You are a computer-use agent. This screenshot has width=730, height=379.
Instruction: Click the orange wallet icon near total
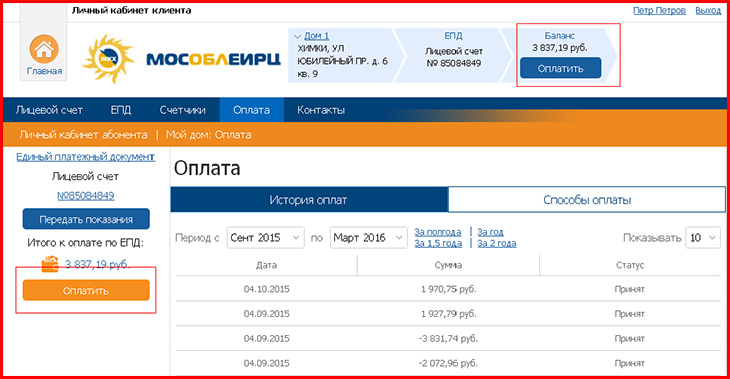tap(50, 264)
